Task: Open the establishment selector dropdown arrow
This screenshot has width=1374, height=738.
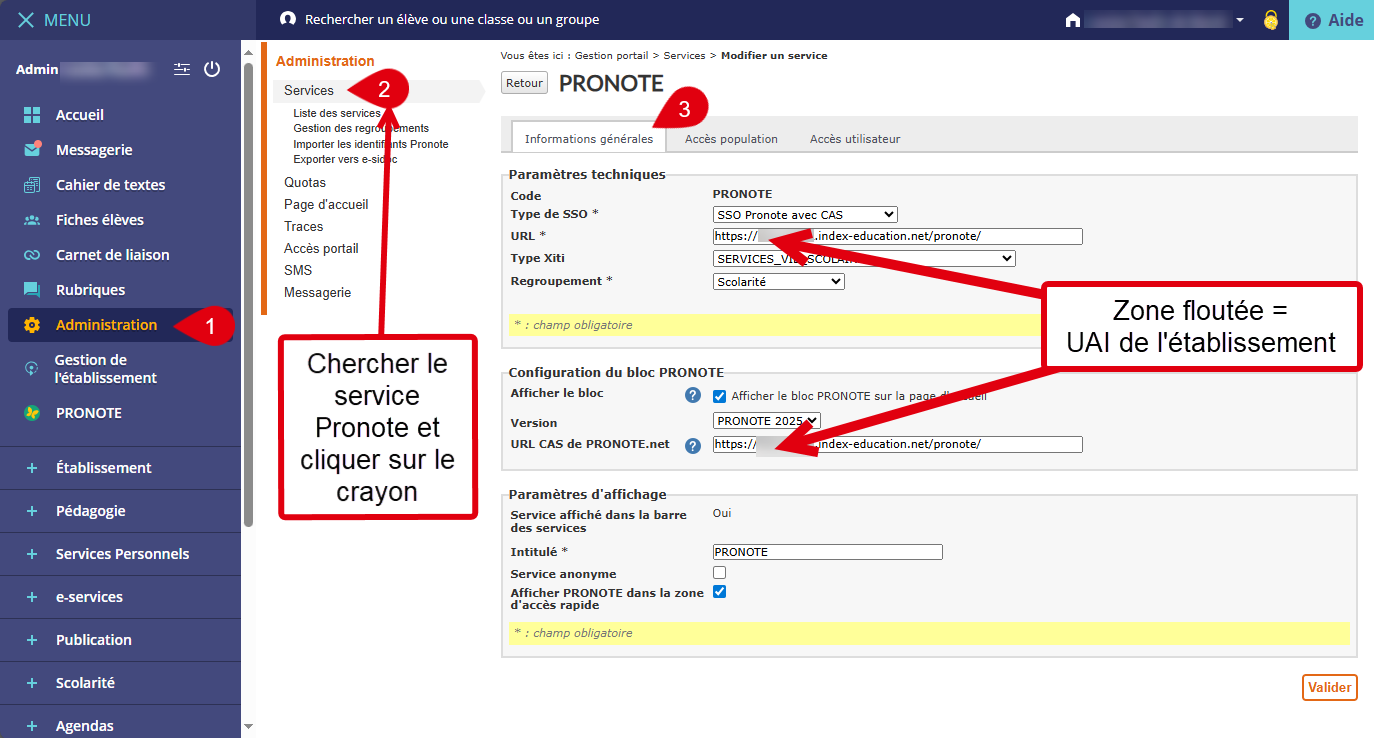Action: coord(1240,20)
